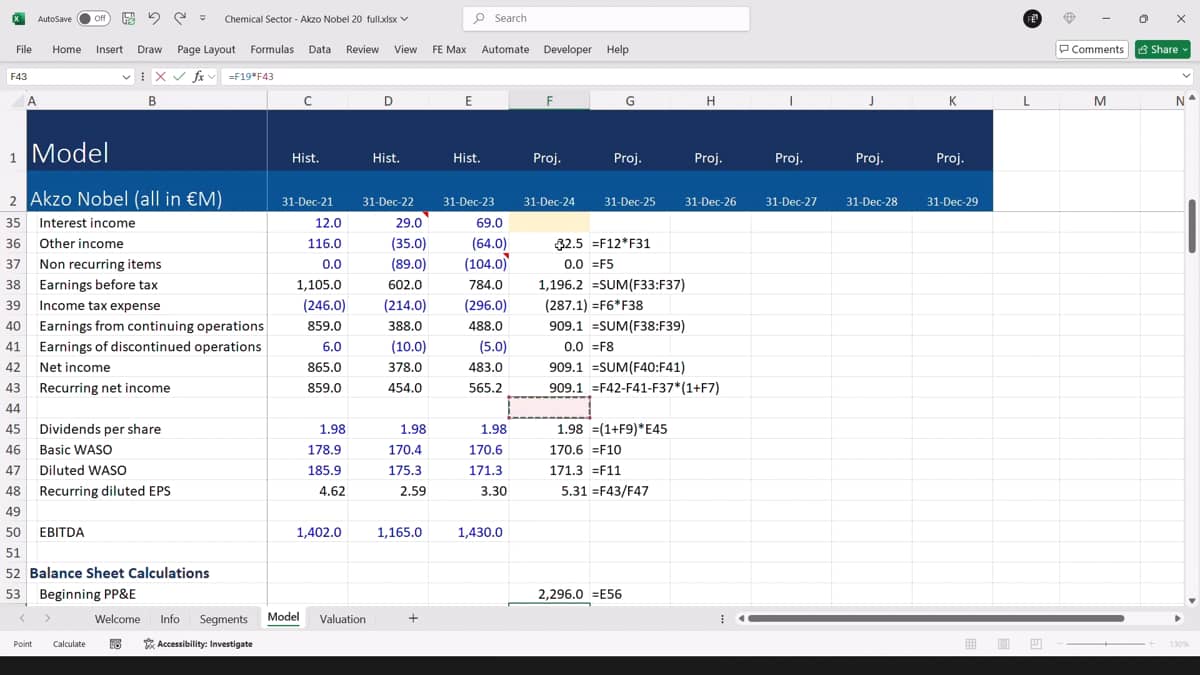Click the highlighted cell F44
The width and height of the screenshot is (1200, 675).
coord(549,408)
